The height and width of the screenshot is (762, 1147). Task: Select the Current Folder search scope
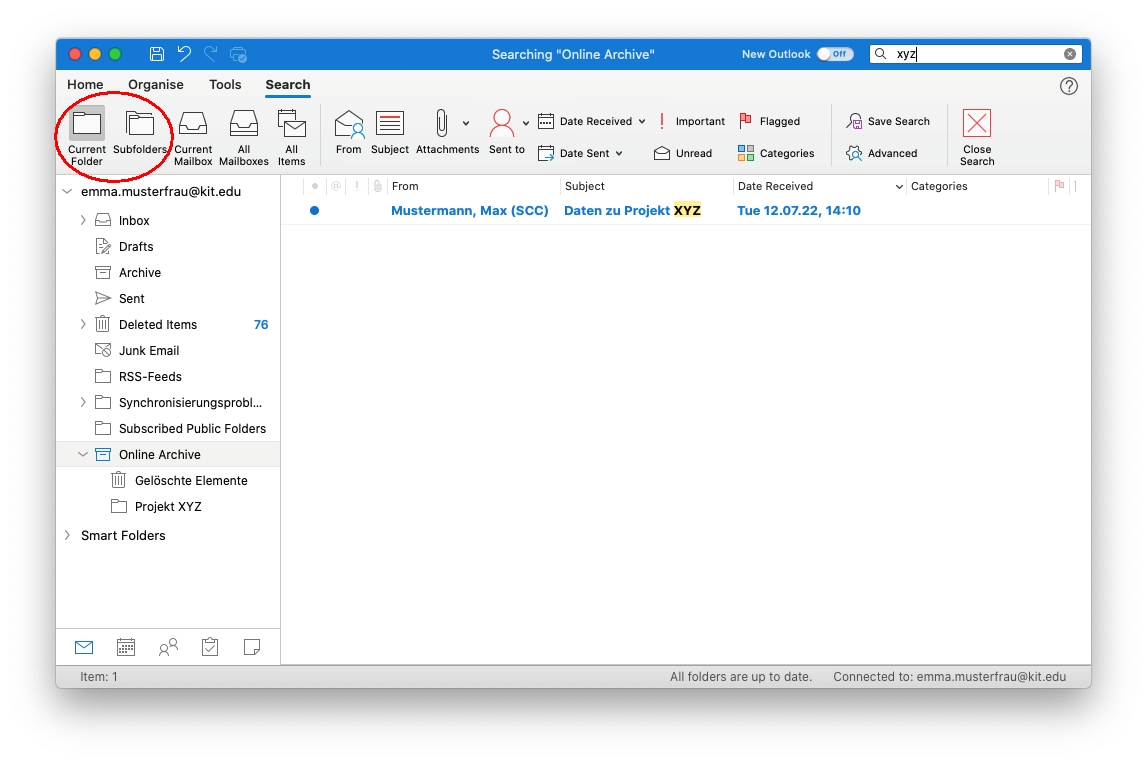87,136
